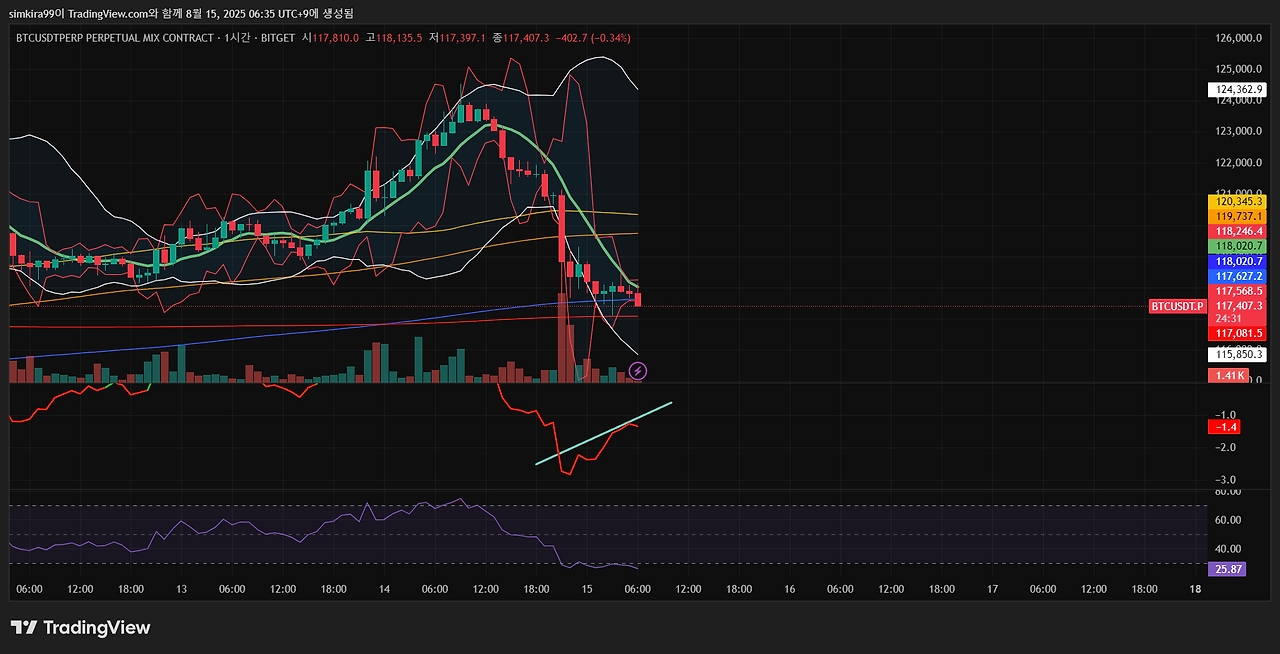Click date 17 on the time axis
1280x654 pixels.
[992, 590]
